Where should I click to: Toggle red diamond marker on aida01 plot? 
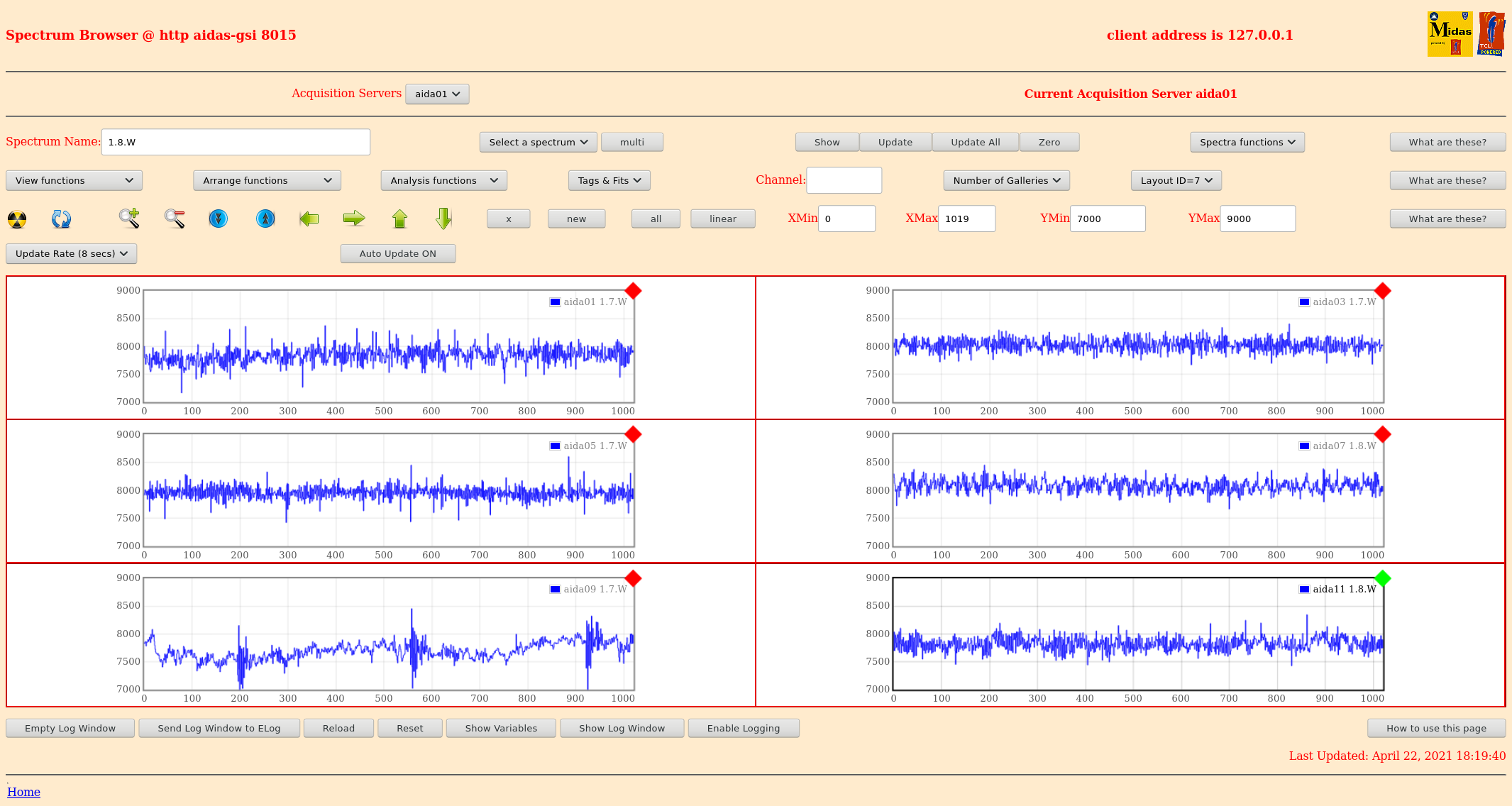tap(633, 291)
